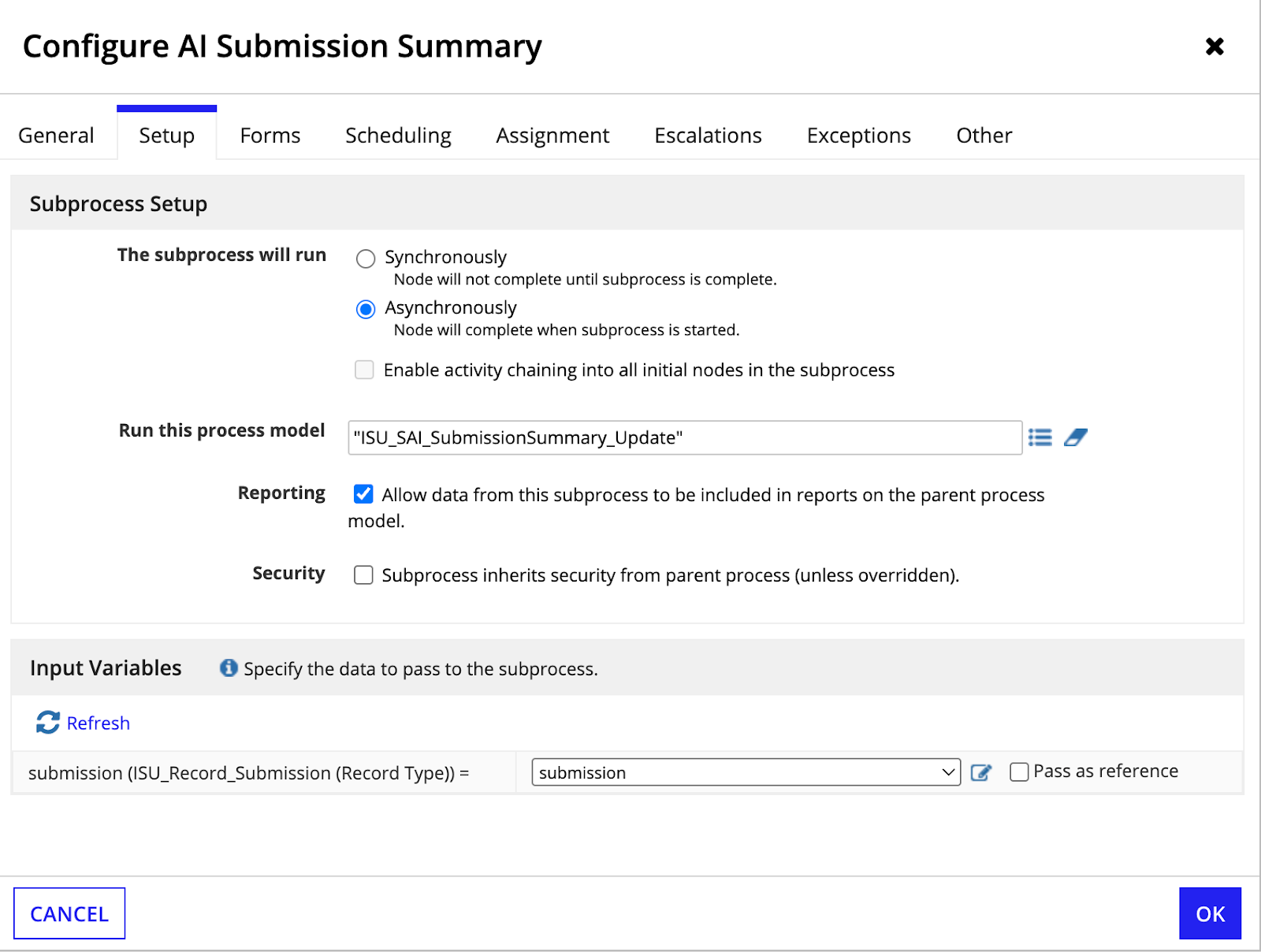Open the Forms tab
Viewport: 1261px width, 952px height.
click(270, 136)
